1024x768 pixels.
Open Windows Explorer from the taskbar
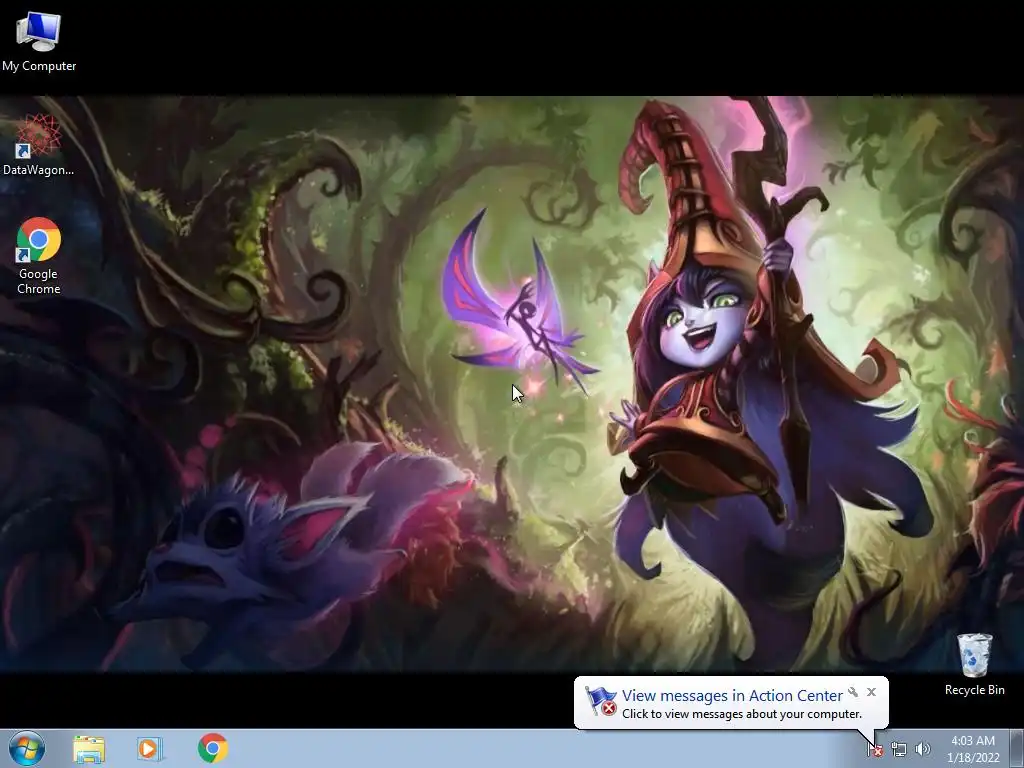tap(89, 748)
